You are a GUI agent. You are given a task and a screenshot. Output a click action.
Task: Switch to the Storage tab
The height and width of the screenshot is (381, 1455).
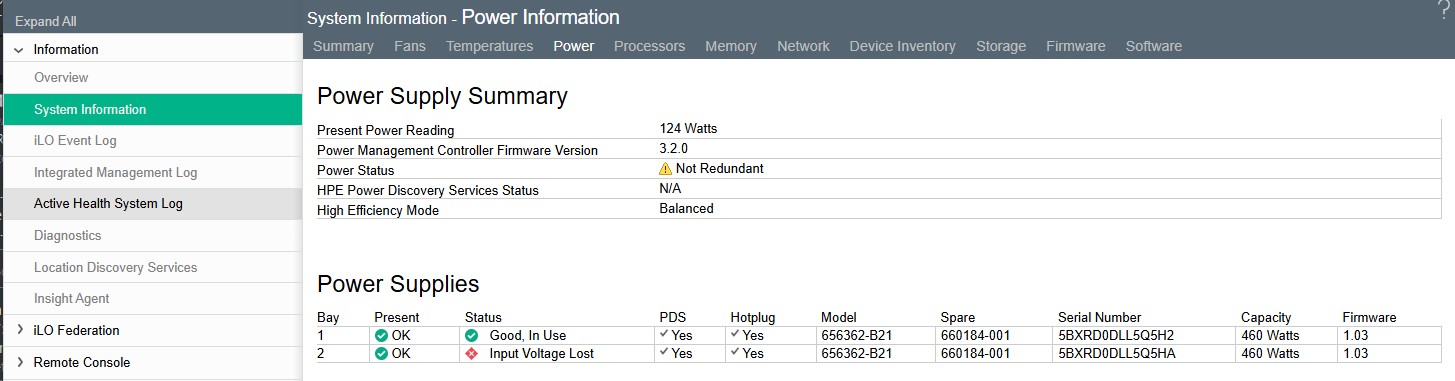pos(1001,46)
